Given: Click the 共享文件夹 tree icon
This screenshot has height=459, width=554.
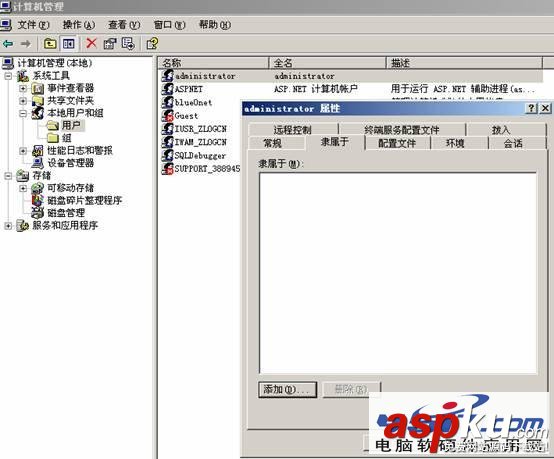Looking at the screenshot, I should click(37, 101).
